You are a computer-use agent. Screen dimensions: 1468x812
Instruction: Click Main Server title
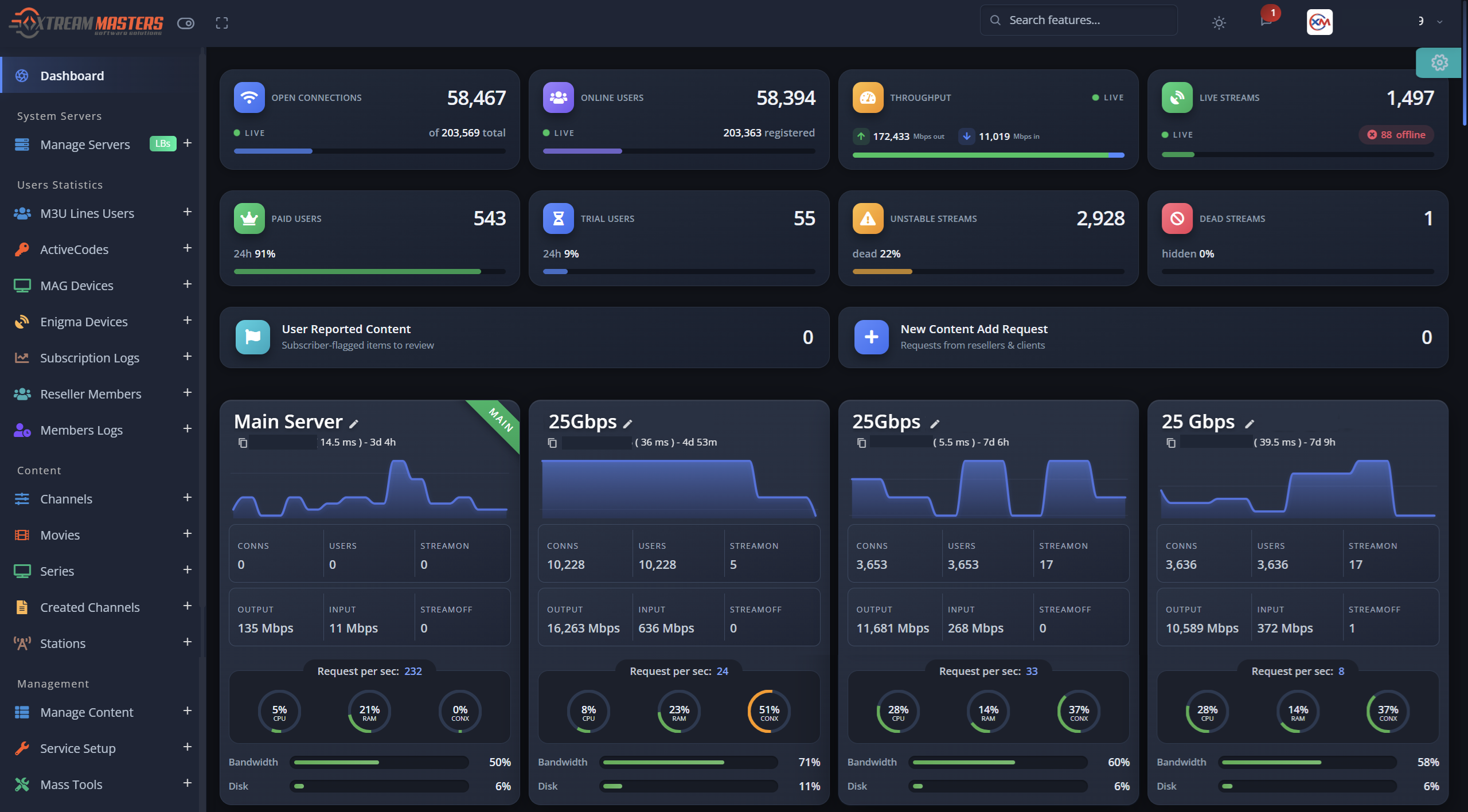288,421
